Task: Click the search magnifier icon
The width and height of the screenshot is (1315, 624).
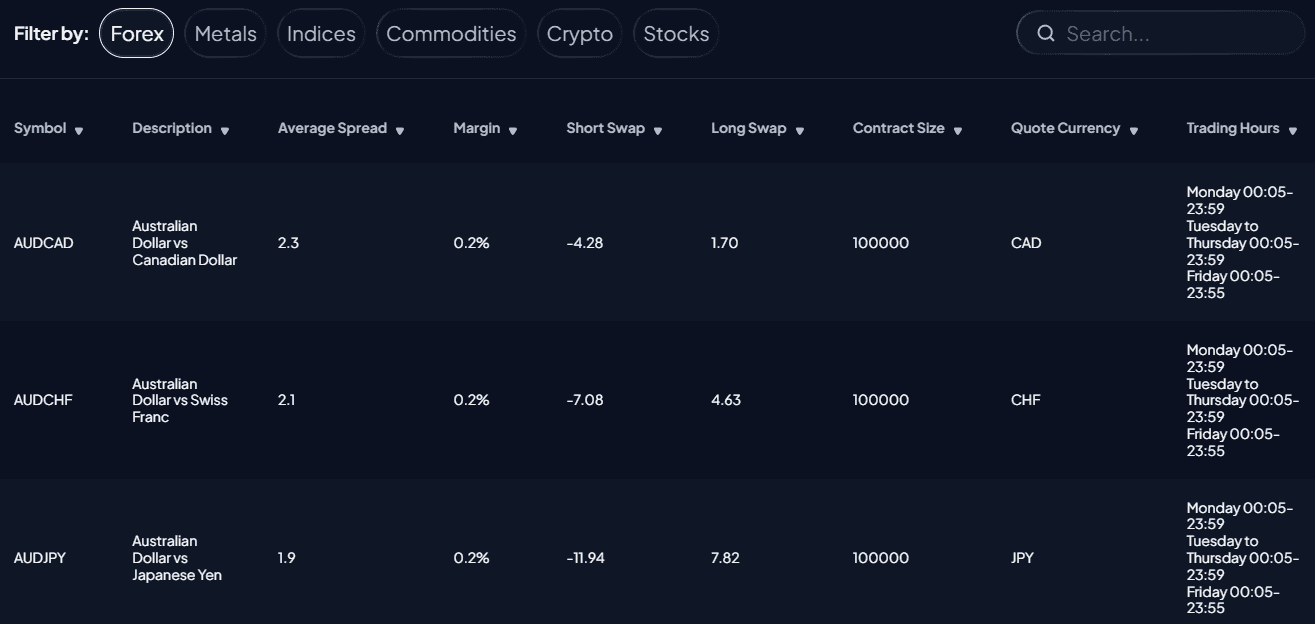Action: click(1046, 33)
